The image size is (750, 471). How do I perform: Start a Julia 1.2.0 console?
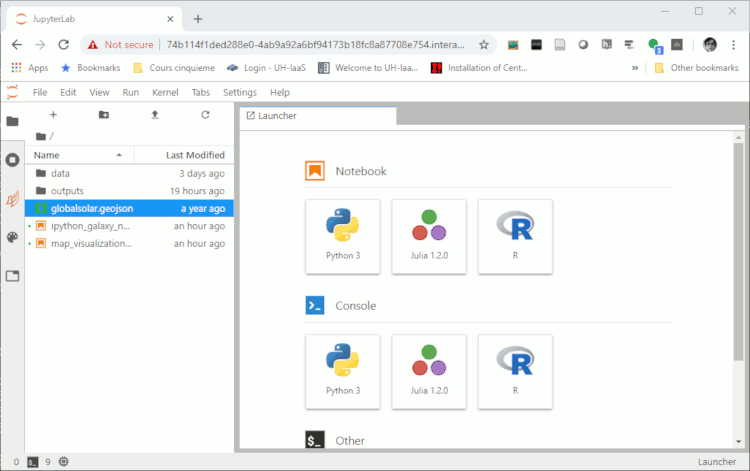(429, 372)
